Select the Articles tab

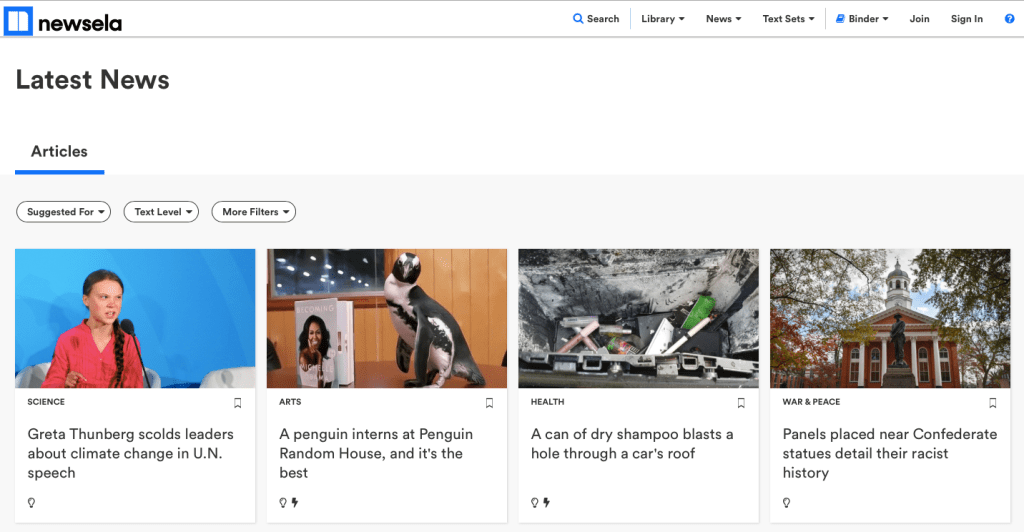pyautogui.click(x=59, y=152)
